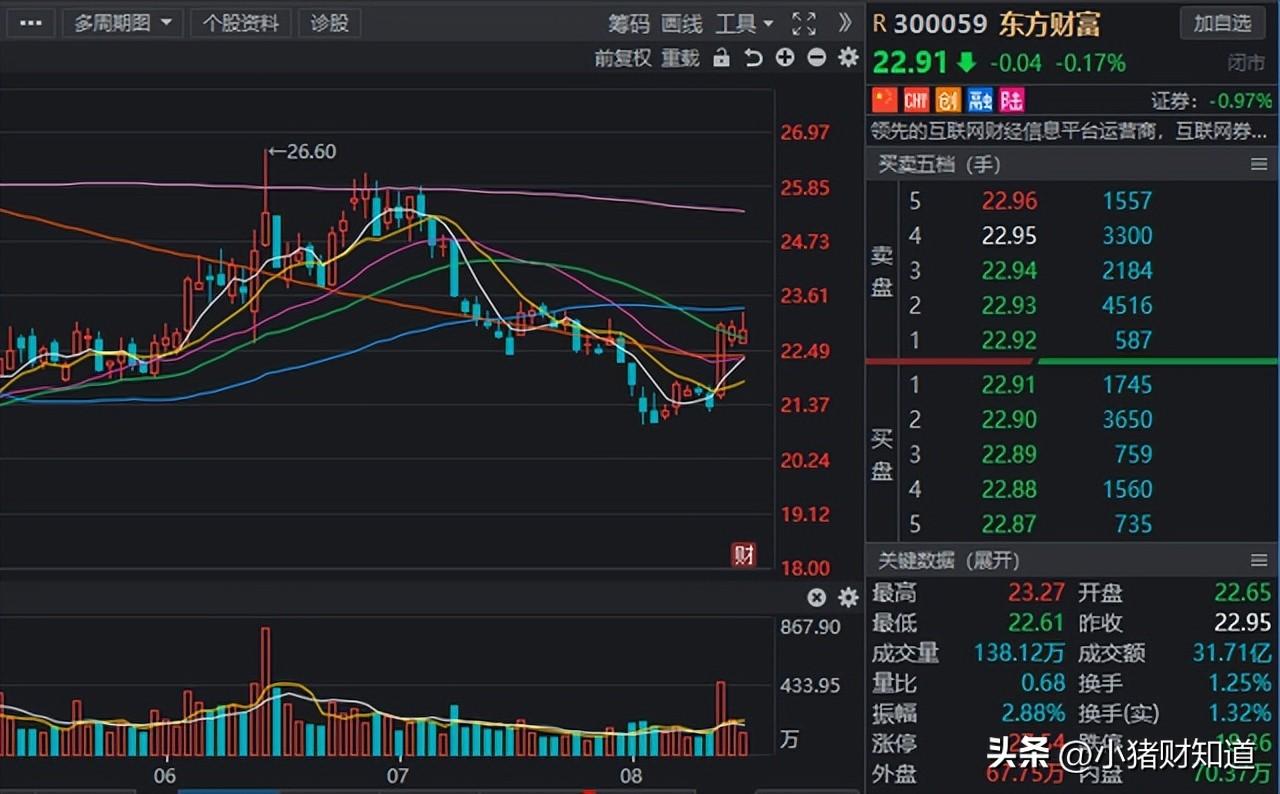Click 量比 value 0.68
Viewport: 1280px width, 794px height.
[x=1043, y=684]
